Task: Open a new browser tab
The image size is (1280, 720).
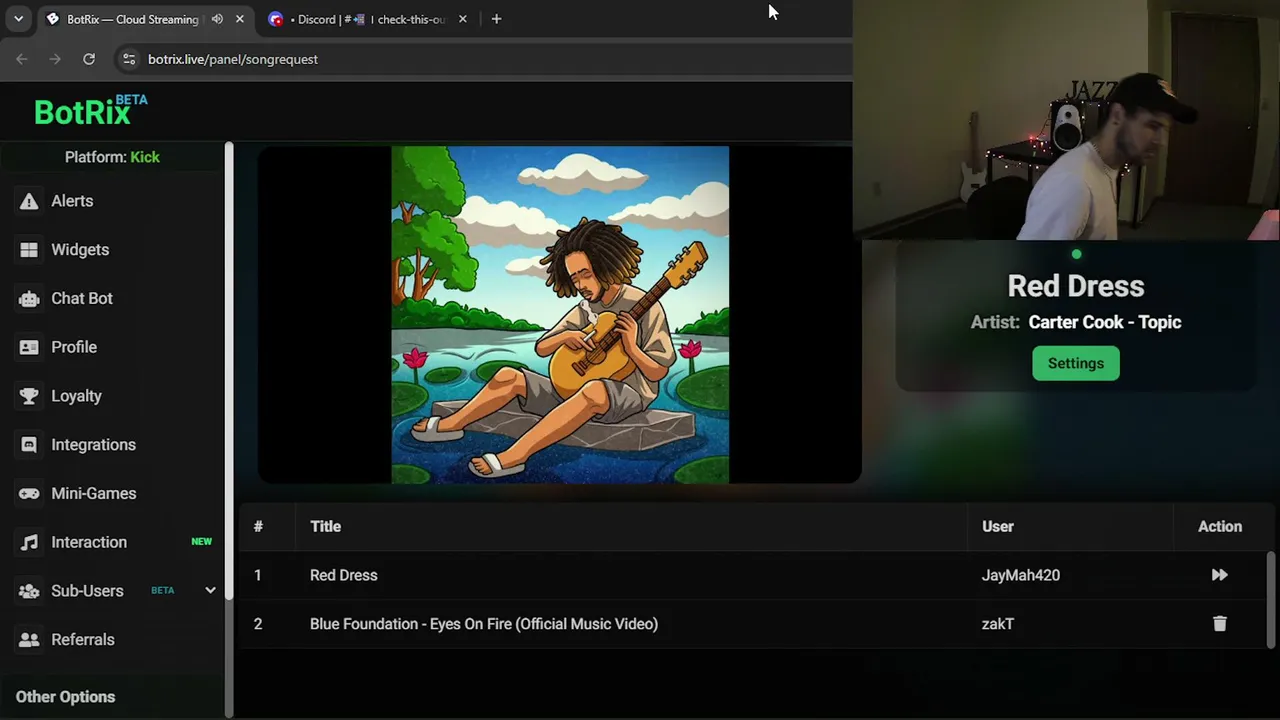Action: (x=496, y=19)
